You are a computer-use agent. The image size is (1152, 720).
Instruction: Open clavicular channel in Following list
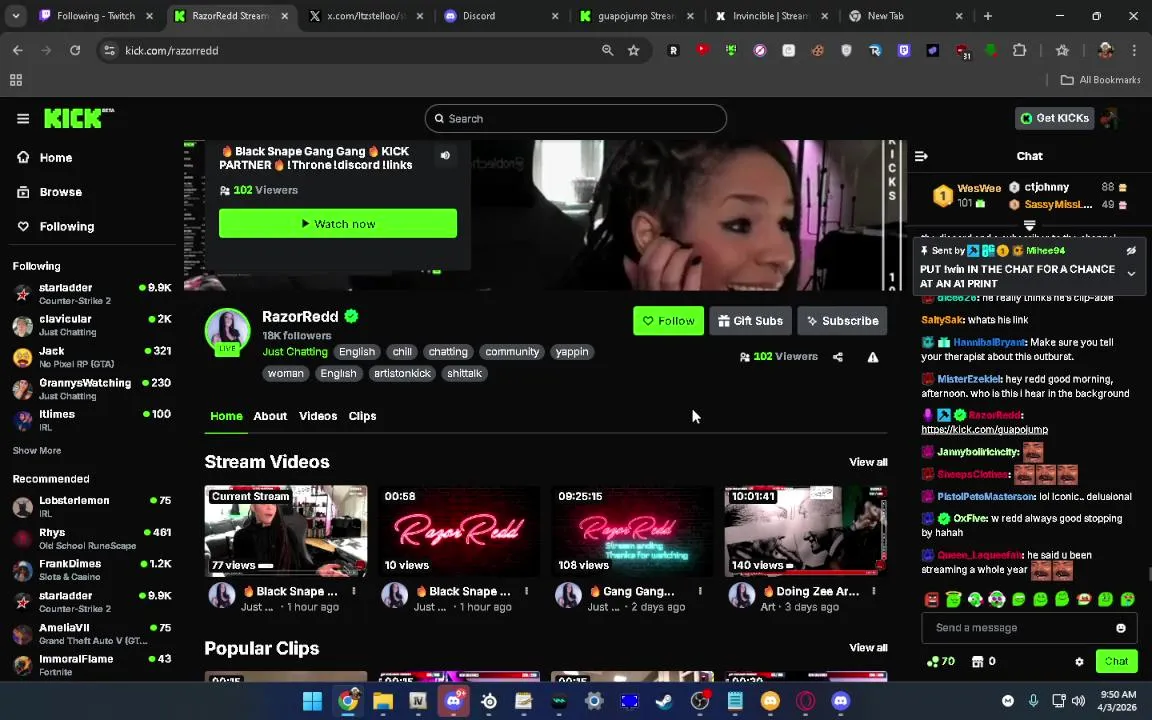pyautogui.click(x=92, y=325)
